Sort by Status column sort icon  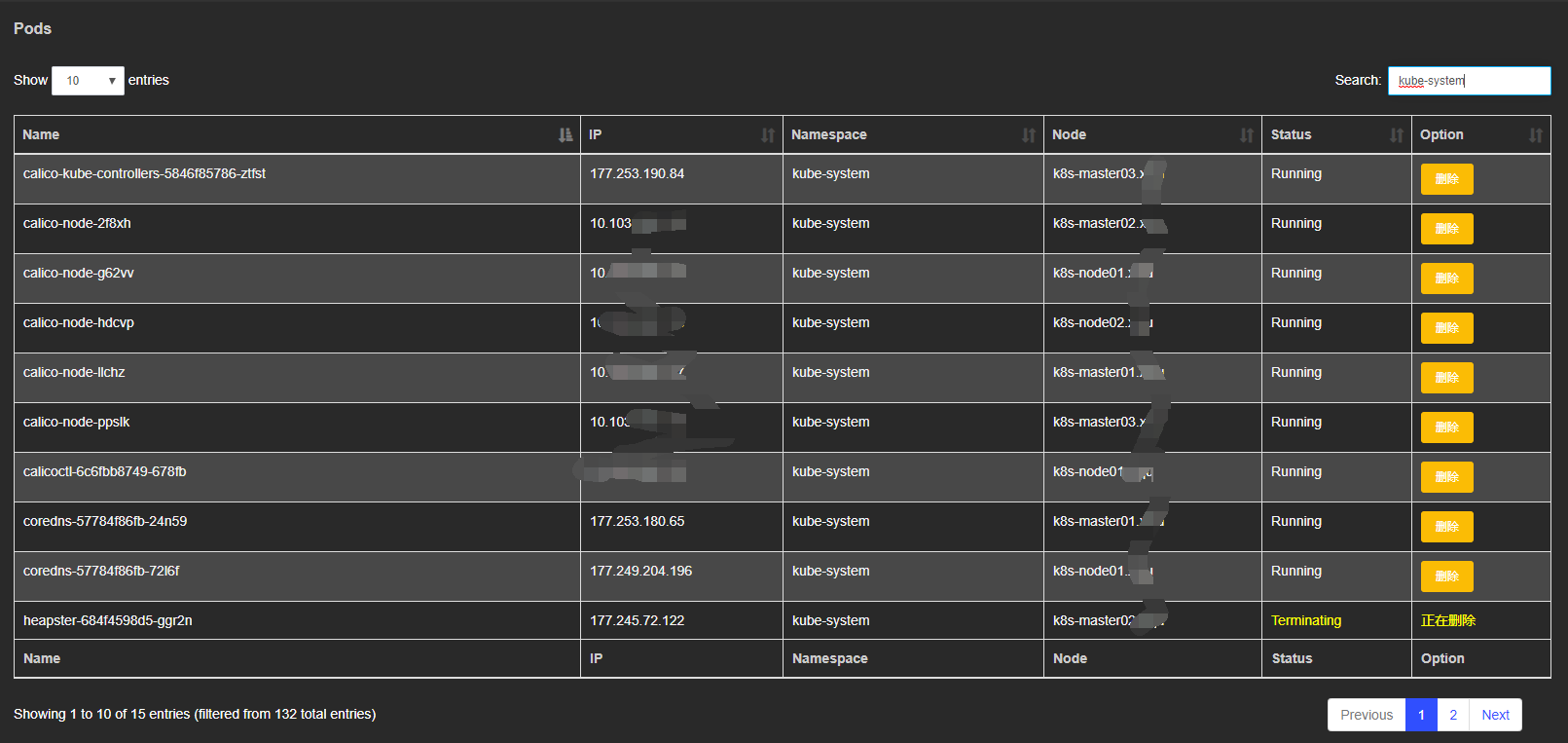point(1397,135)
